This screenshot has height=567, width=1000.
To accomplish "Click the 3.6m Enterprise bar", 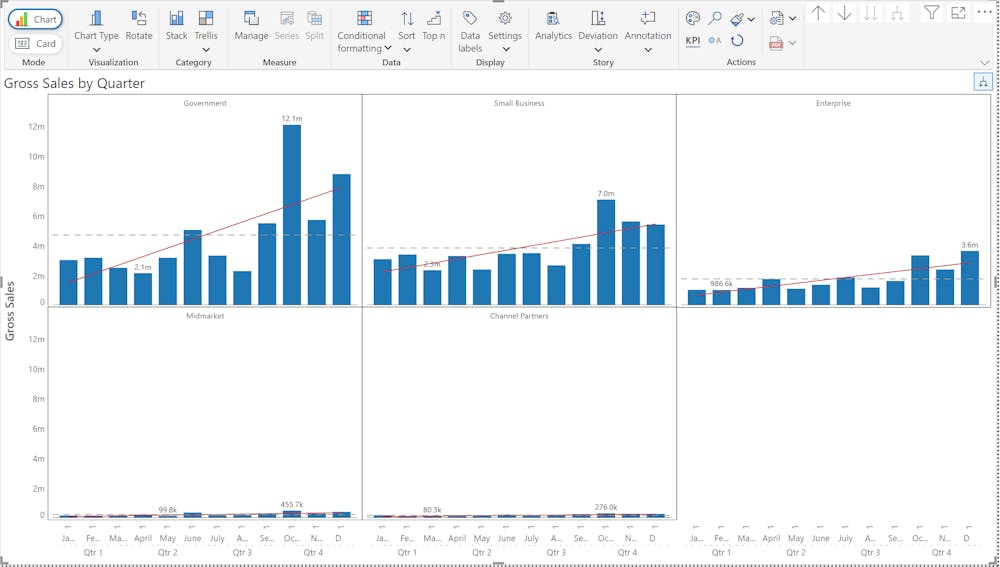I will (969, 278).
